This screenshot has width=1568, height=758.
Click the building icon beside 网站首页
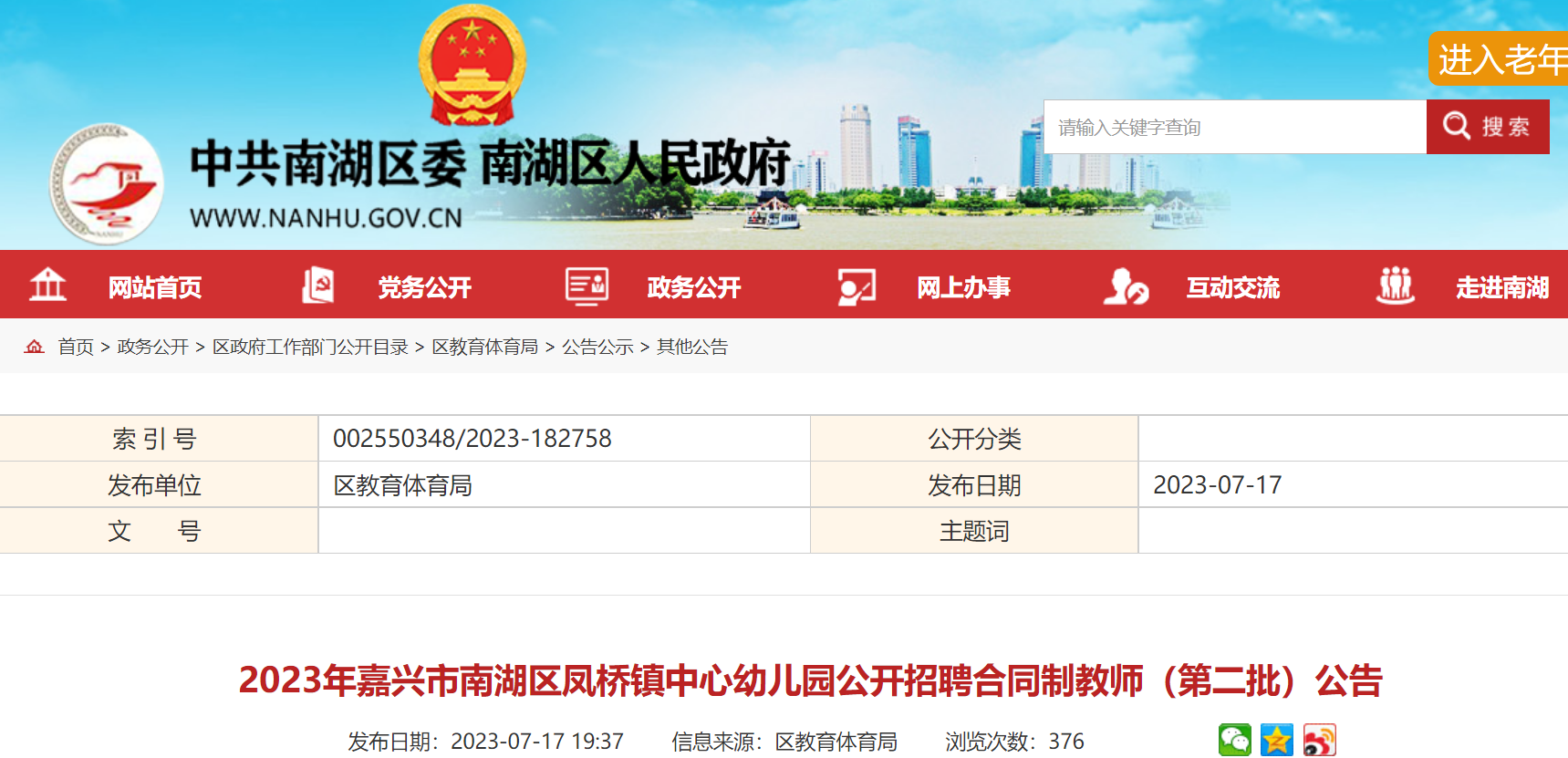coord(47,286)
